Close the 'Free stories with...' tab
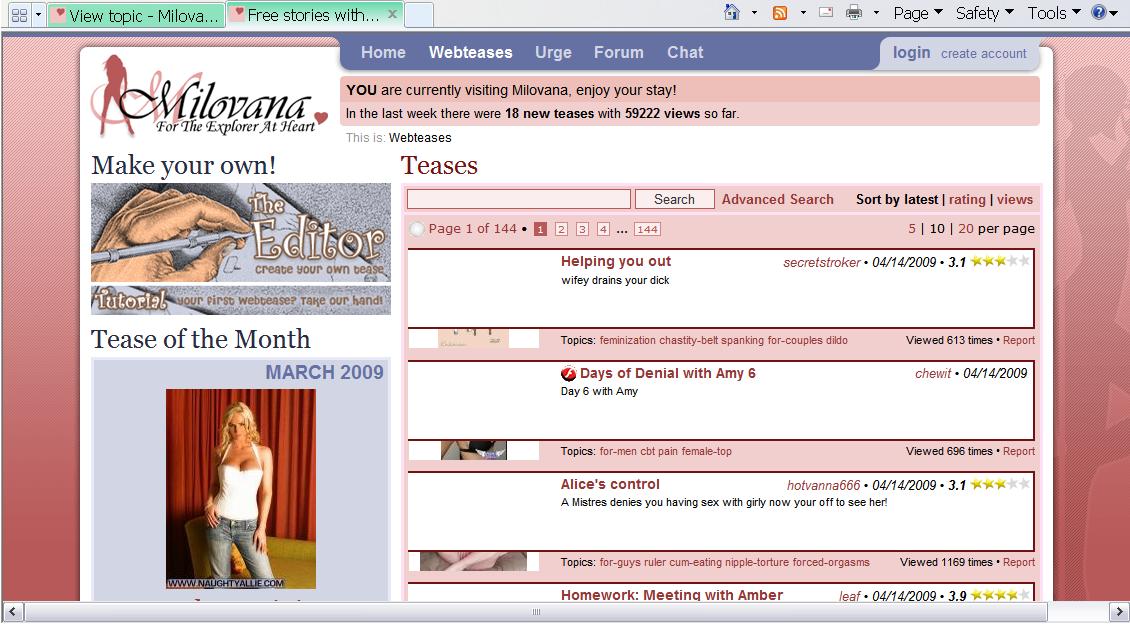This screenshot has width=1130, height=624. [392, 14]
